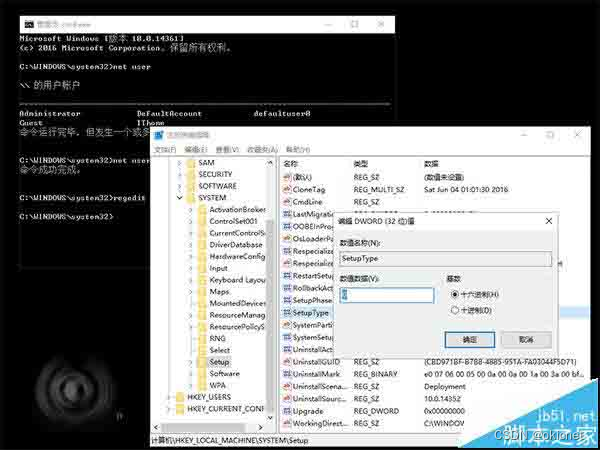The height and width of the screenshot is (450, 600).
Task: Expand the ActivationBroker tree node
Action: coord(191,210)
